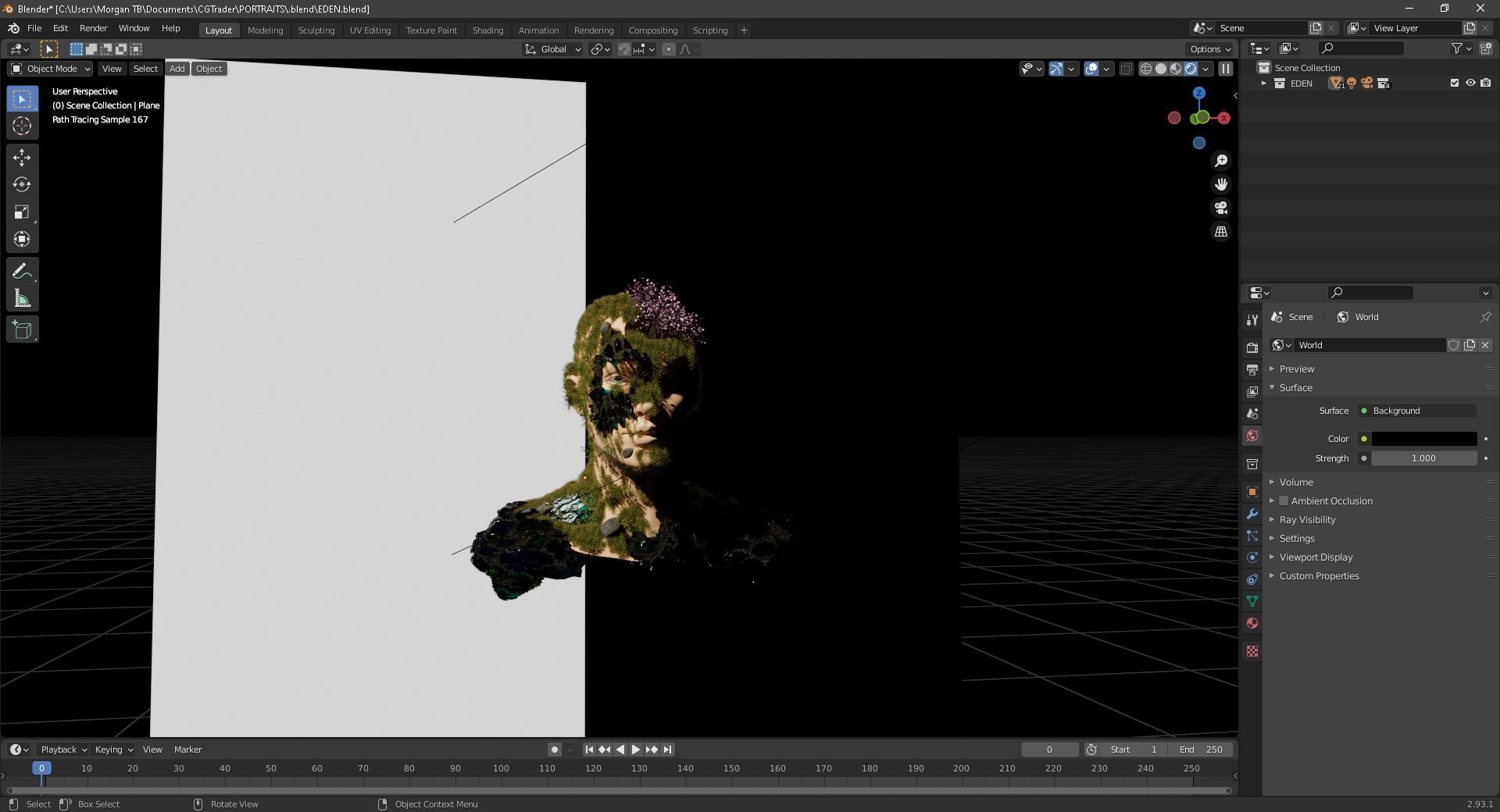The image size is (1500, 812).
Task: Select the Move tool in toolbar
Action: pos(22,158)
